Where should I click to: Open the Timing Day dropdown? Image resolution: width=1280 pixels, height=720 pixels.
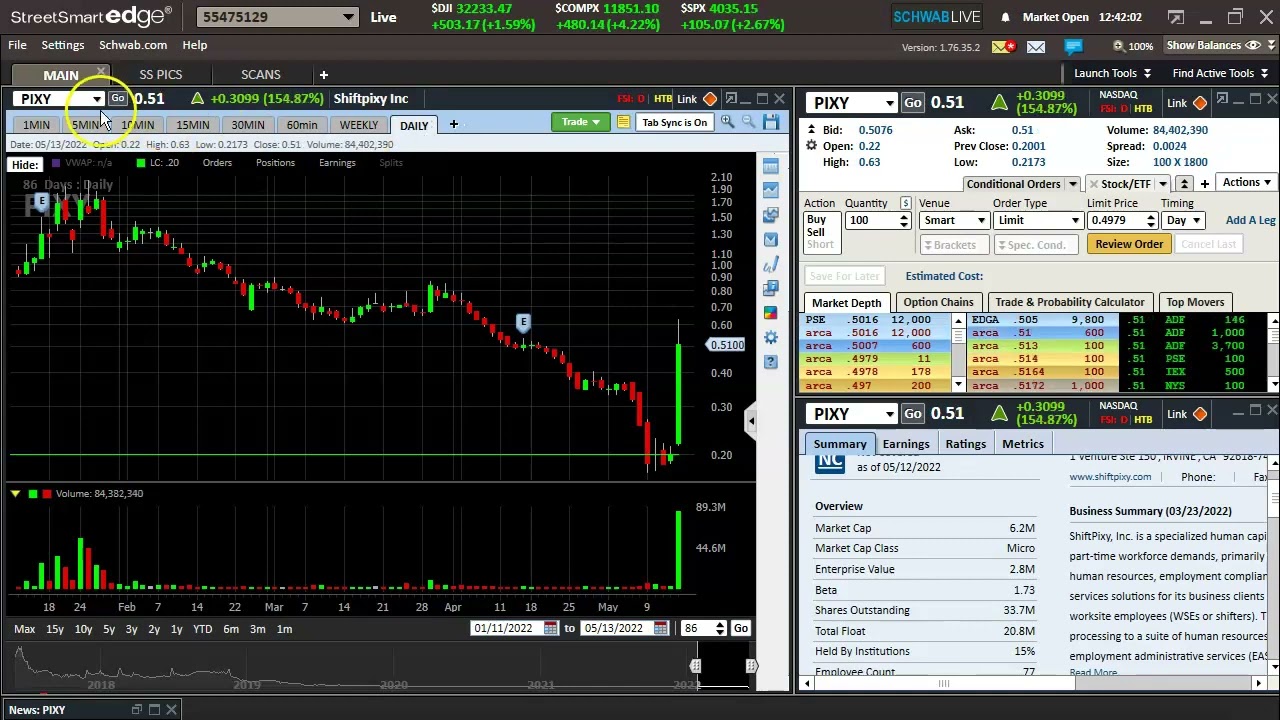1184,220
